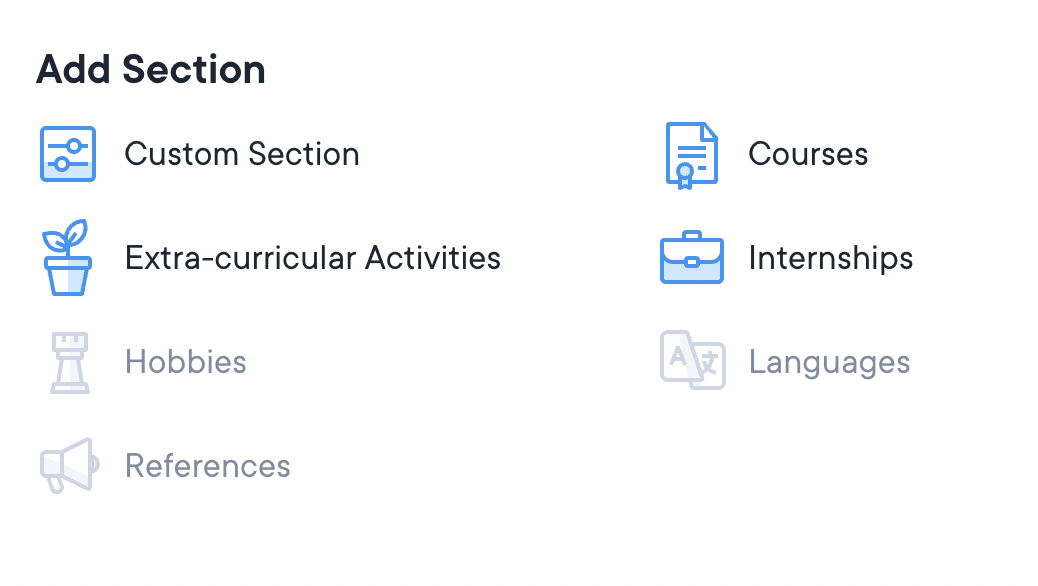Screen dimensions: 1038x586
Task: Add the Languages section
Action: click(829, 362)
